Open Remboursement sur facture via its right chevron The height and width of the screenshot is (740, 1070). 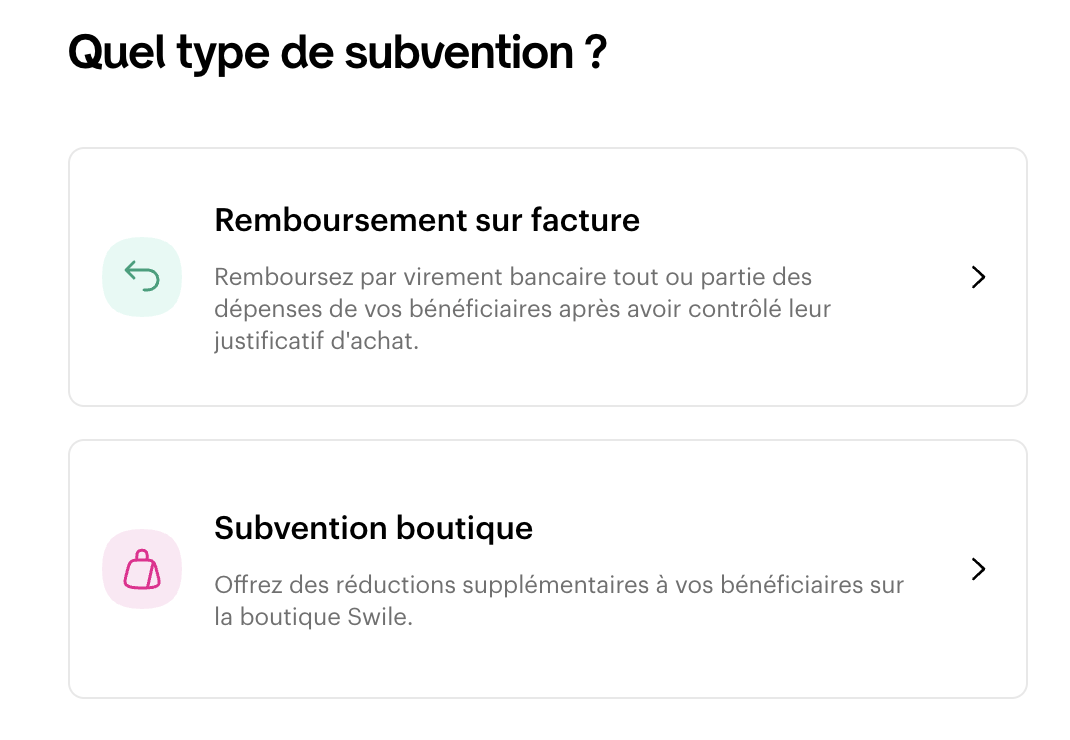click(978, 277)
